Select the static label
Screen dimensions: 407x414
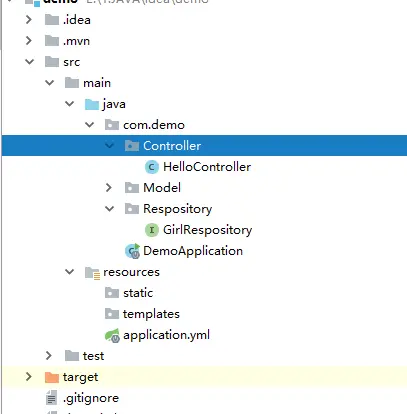(138, 293)
